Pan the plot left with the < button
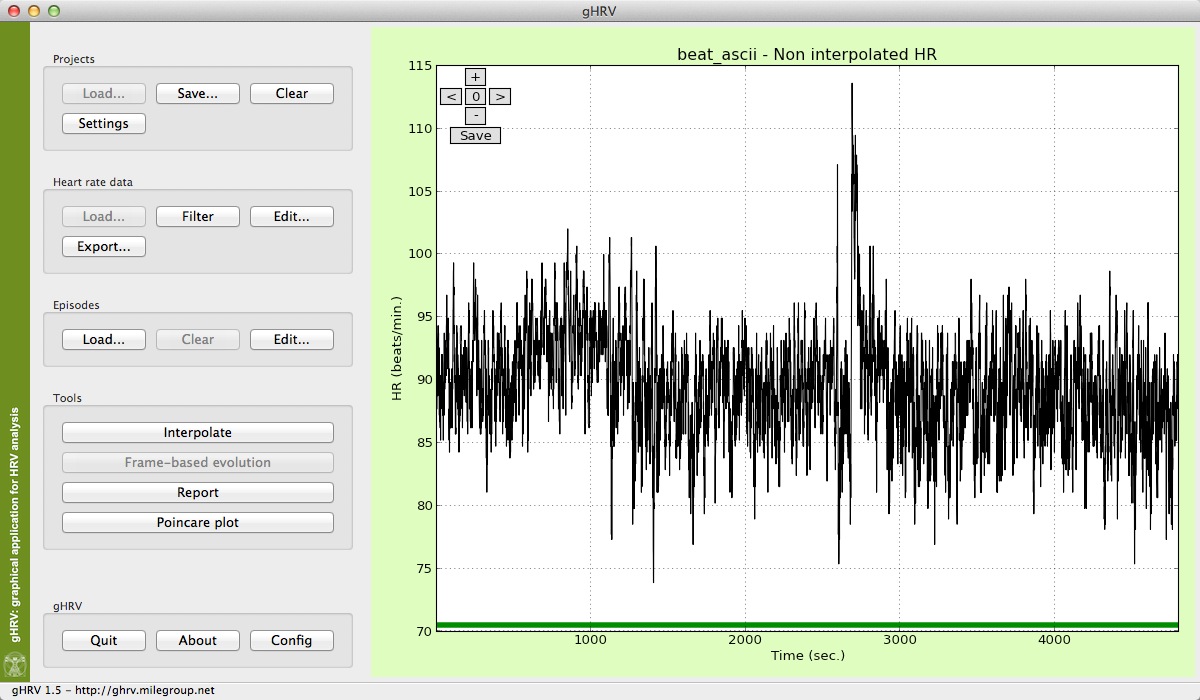 [x=451, y=97]
